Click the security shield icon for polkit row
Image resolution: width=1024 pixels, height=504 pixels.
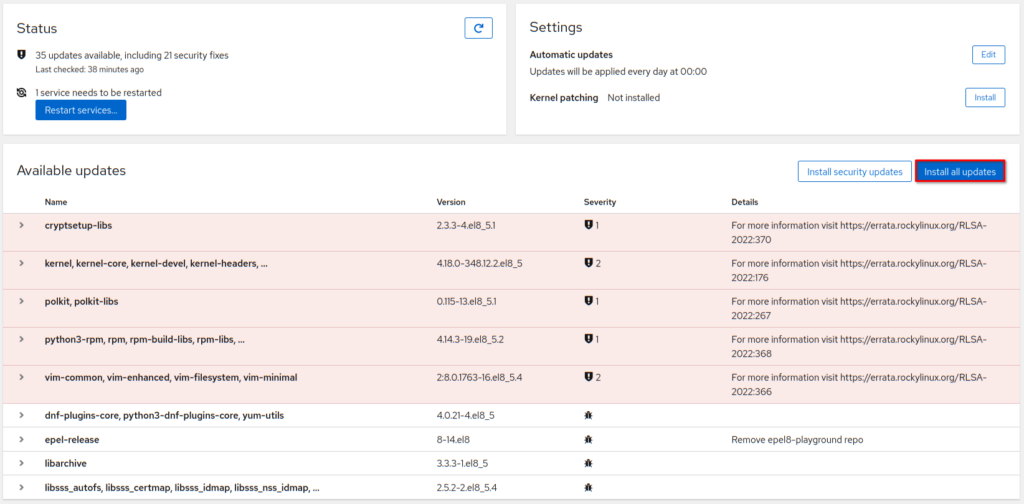pos(588,301)
